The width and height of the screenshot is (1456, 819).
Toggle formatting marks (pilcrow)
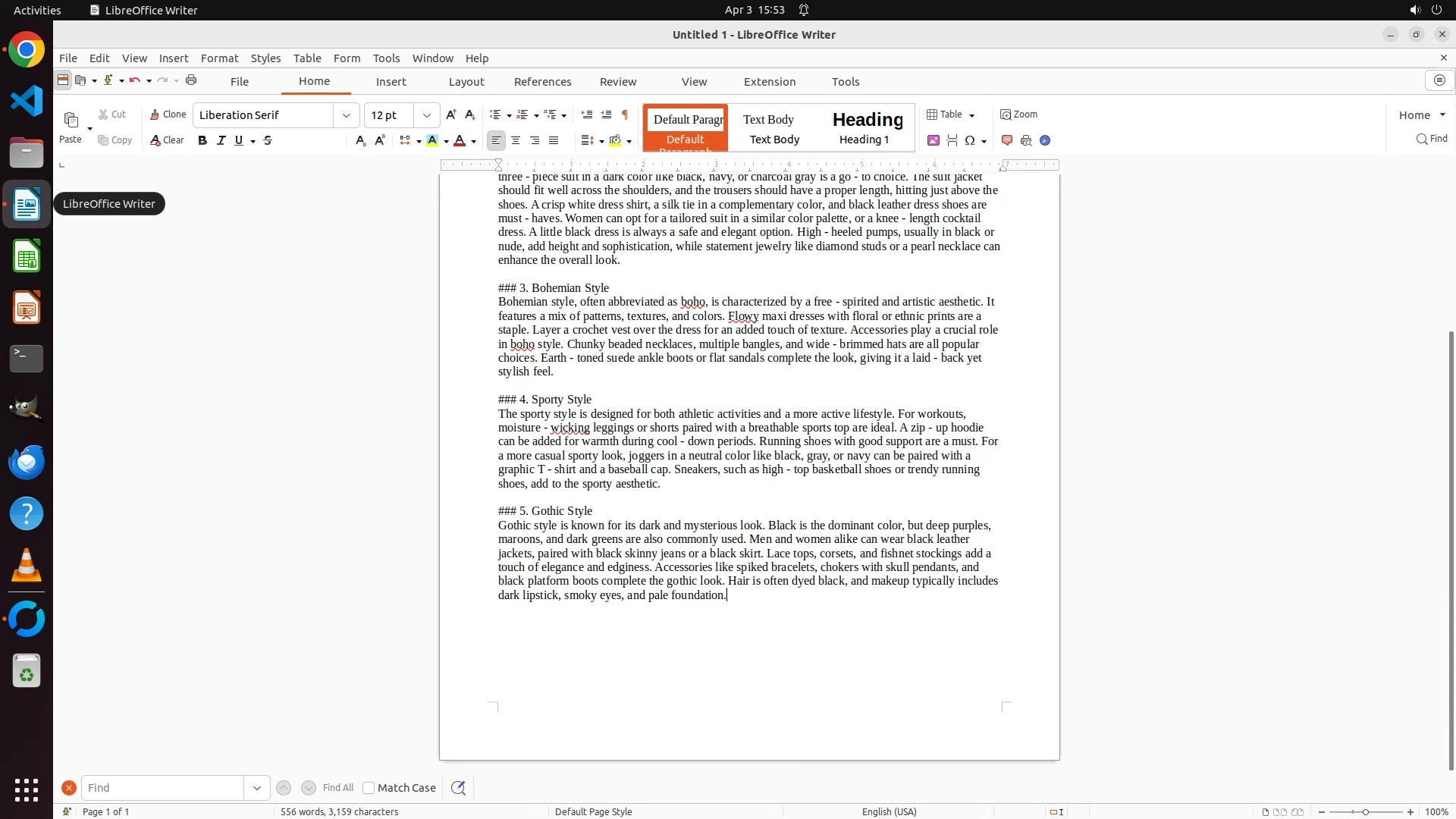[625, 115]
